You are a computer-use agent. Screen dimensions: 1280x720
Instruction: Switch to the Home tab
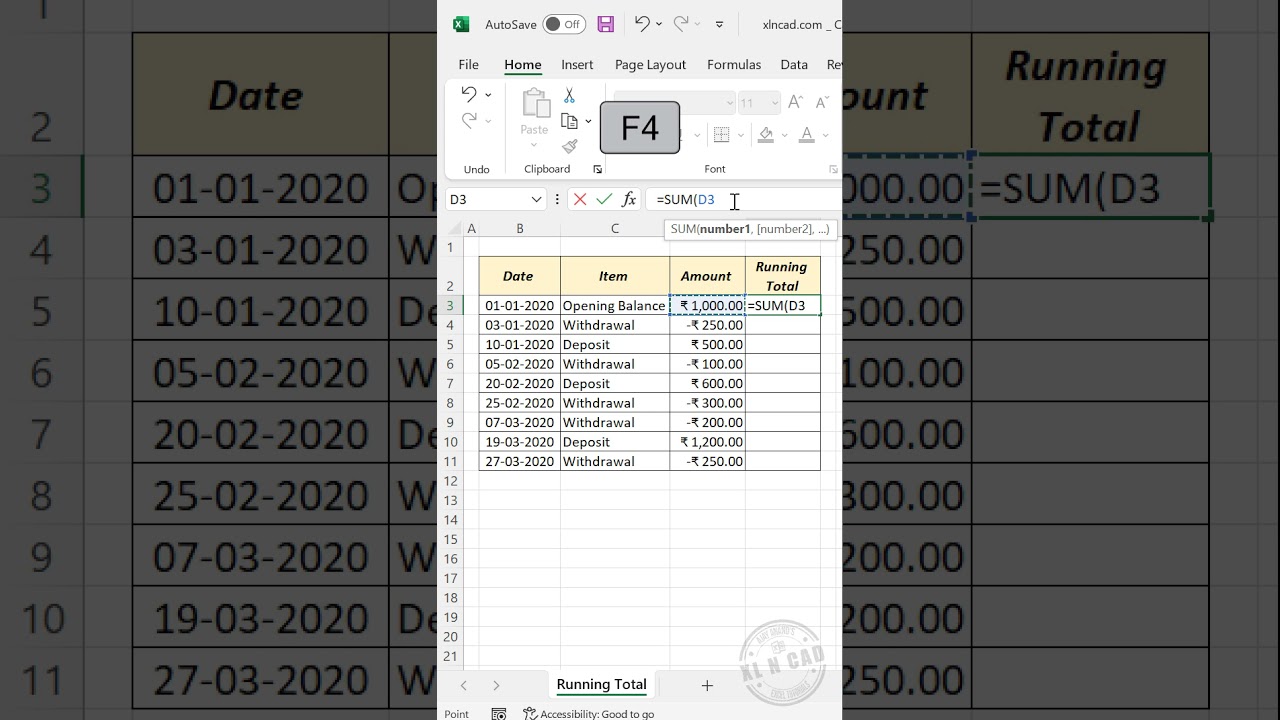(523, 64)
